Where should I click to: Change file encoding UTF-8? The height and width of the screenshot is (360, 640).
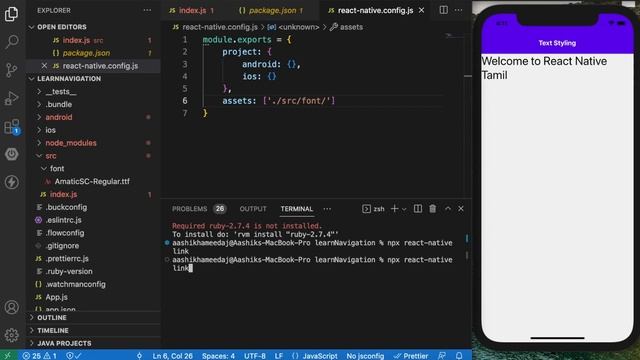255,356
